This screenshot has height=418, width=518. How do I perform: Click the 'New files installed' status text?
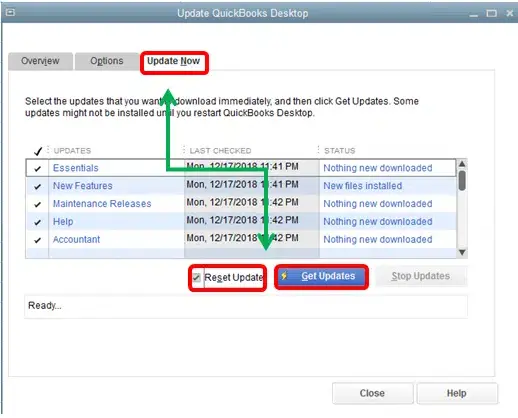[x=363, y=186]
